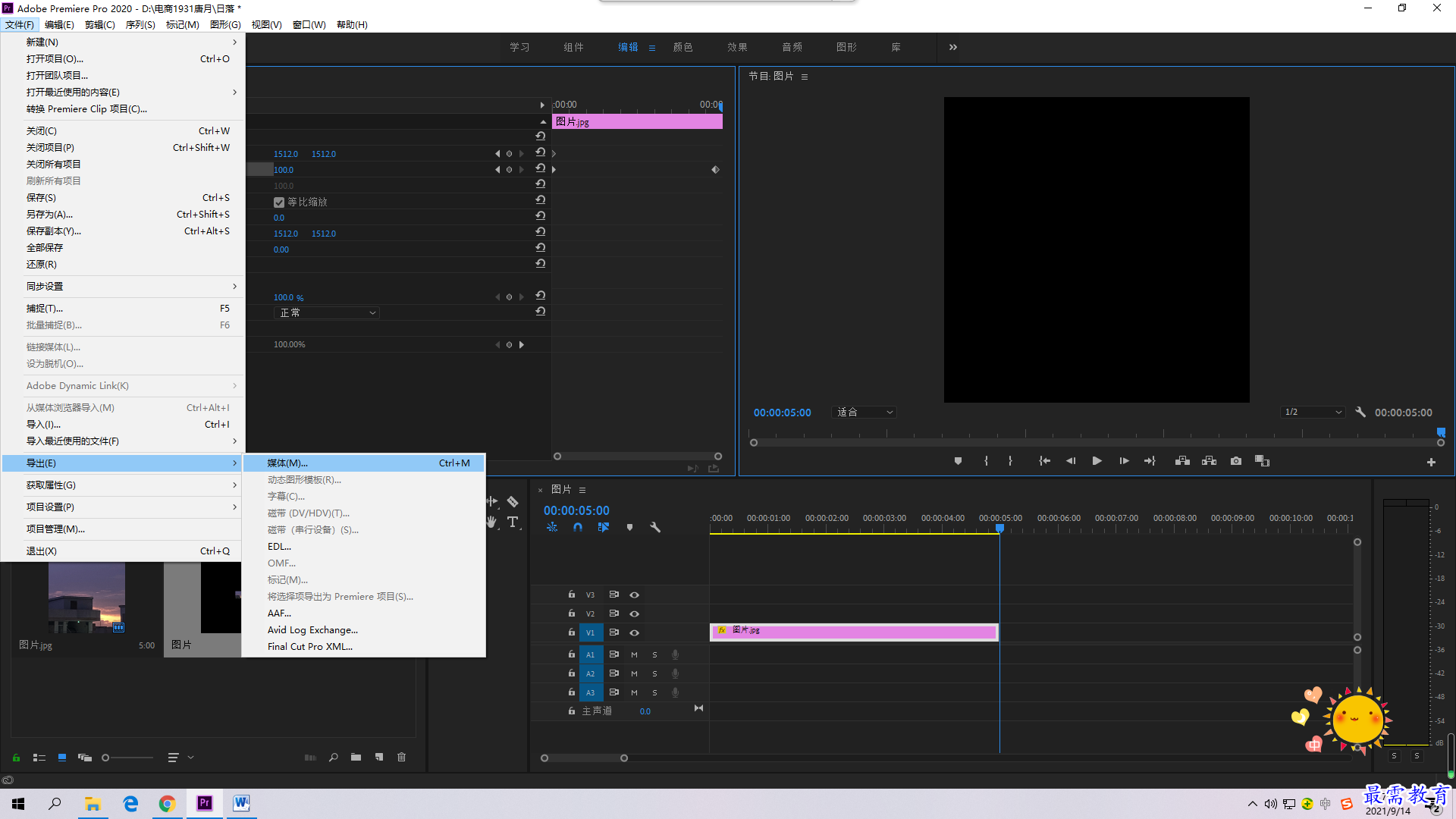Select the Hand tool

tap(492, 522)
